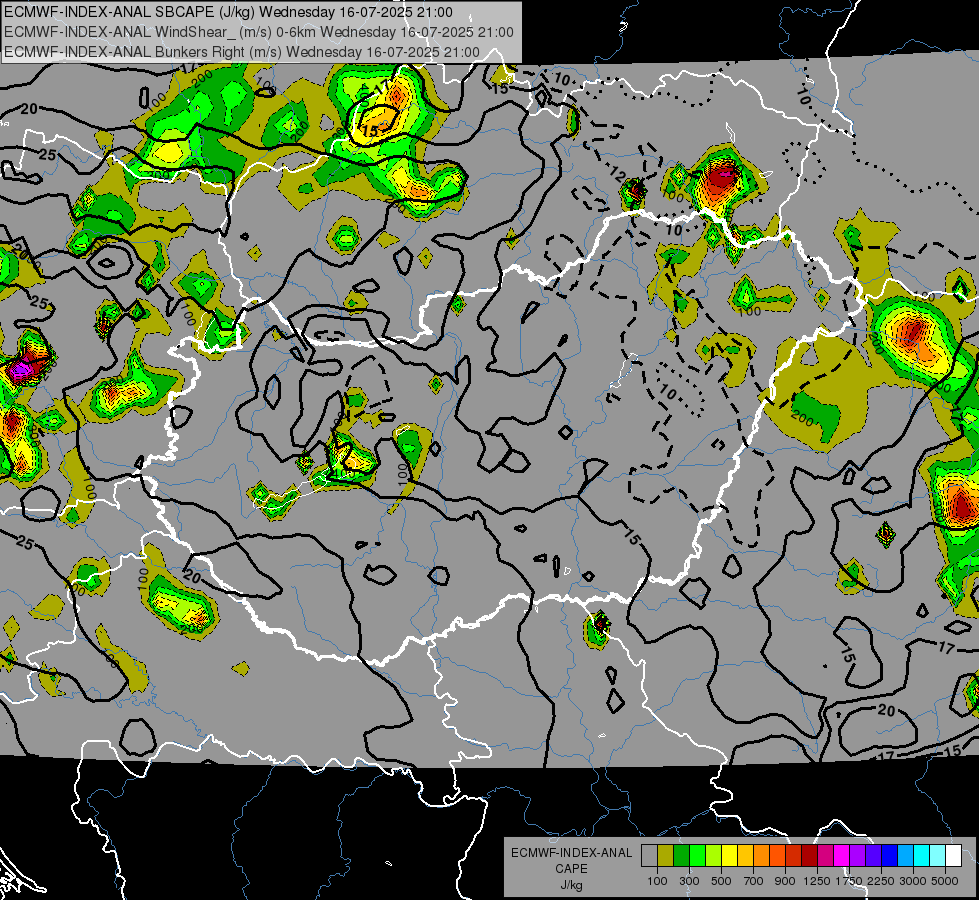Click the Bunkers Right title line
Viewport: 979px width, 900px height.
[242, 52]
